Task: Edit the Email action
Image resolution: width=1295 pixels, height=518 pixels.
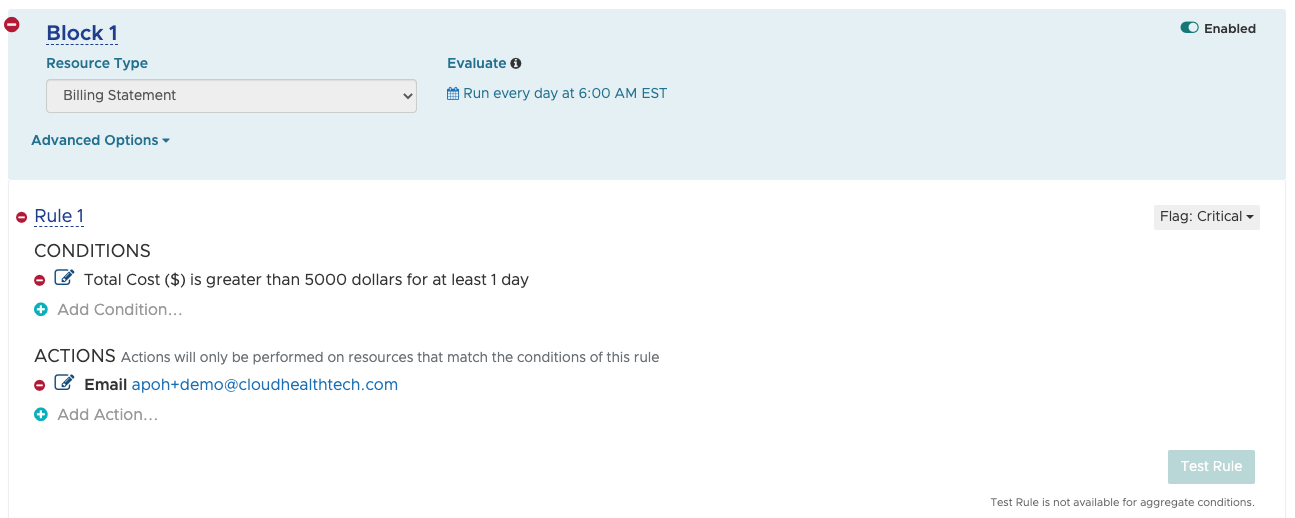Action: [x=64, y=384]
